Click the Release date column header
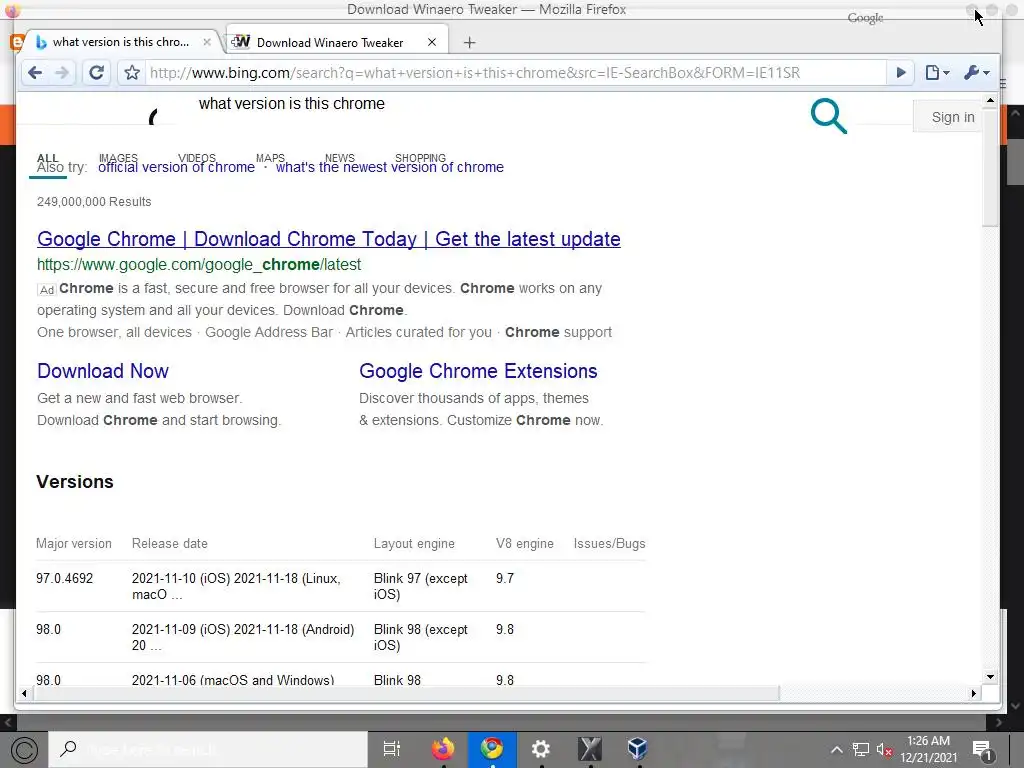 coord(170,543)
